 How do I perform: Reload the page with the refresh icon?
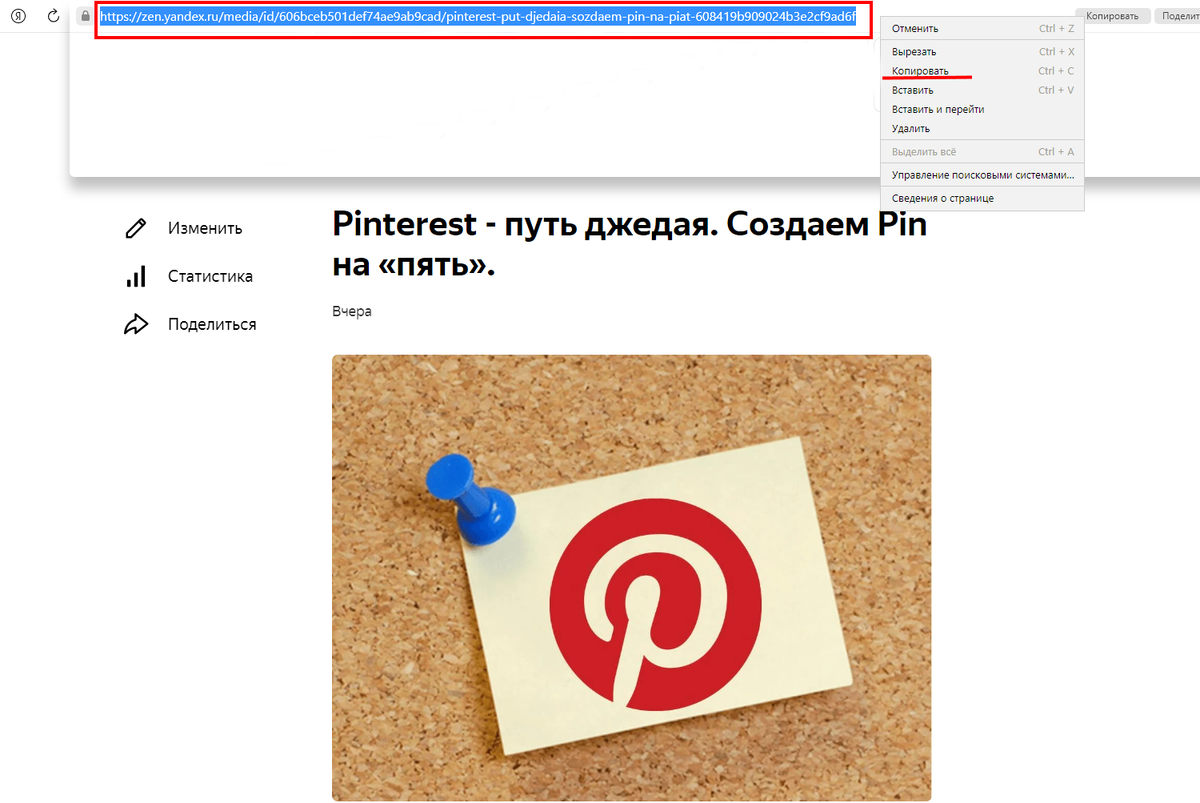(x=53, y=16)
